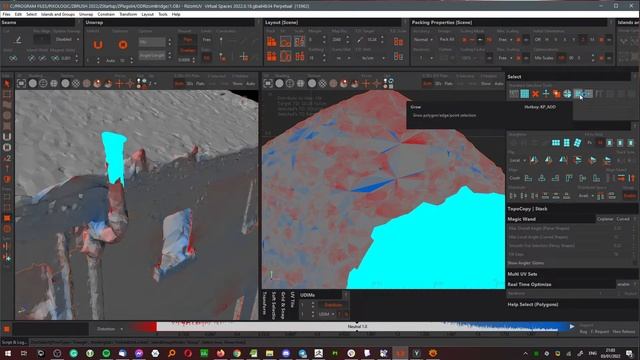The height and width of the screenshot is (360, 640).
Task: Open the UDIM dropdown in UDIMs panel
Action: coord(327,314)
